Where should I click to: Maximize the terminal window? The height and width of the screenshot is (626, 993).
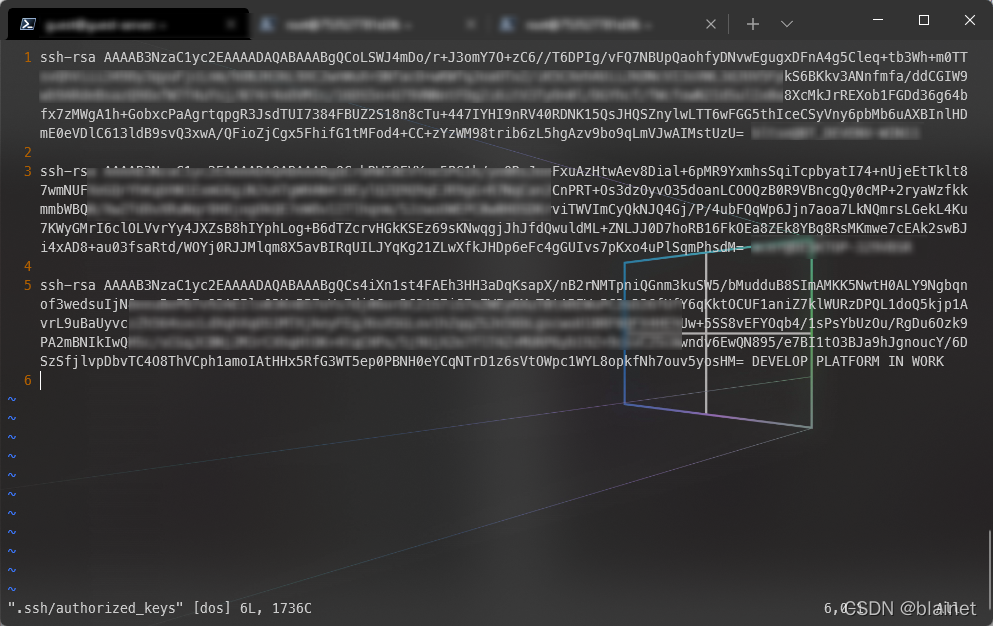924,20
